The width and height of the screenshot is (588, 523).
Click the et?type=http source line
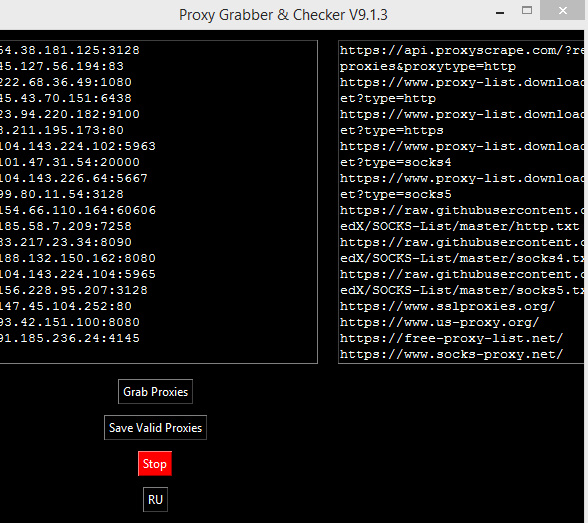[388, 98]
